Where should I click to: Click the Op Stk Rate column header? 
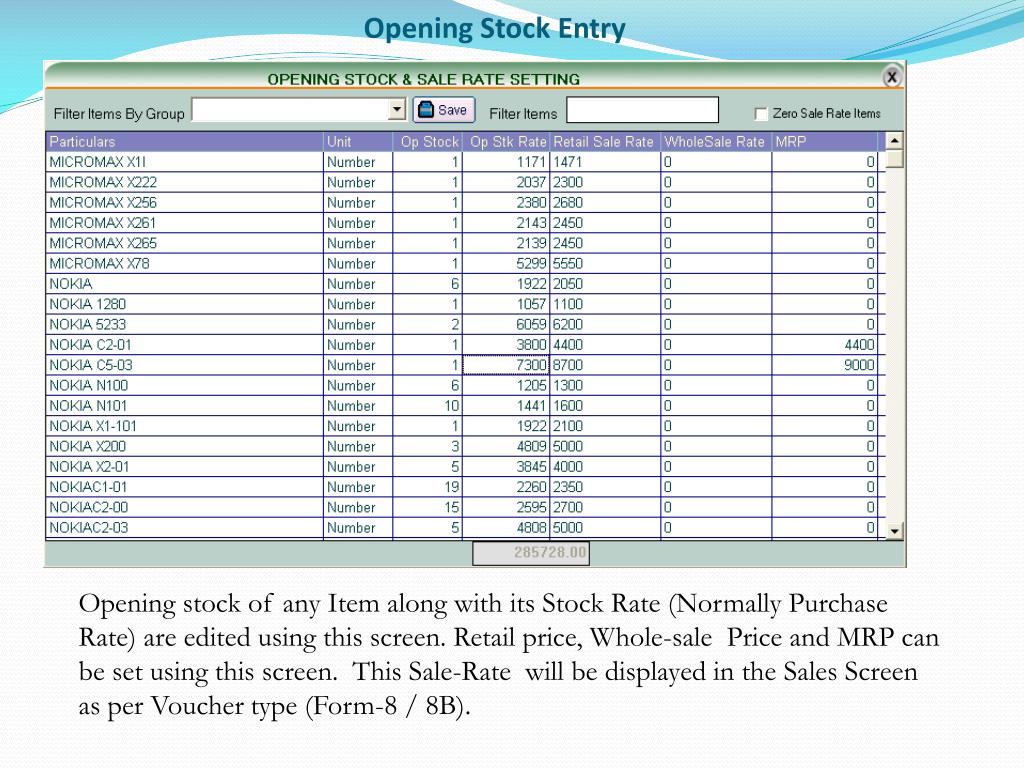pos(506,142)
